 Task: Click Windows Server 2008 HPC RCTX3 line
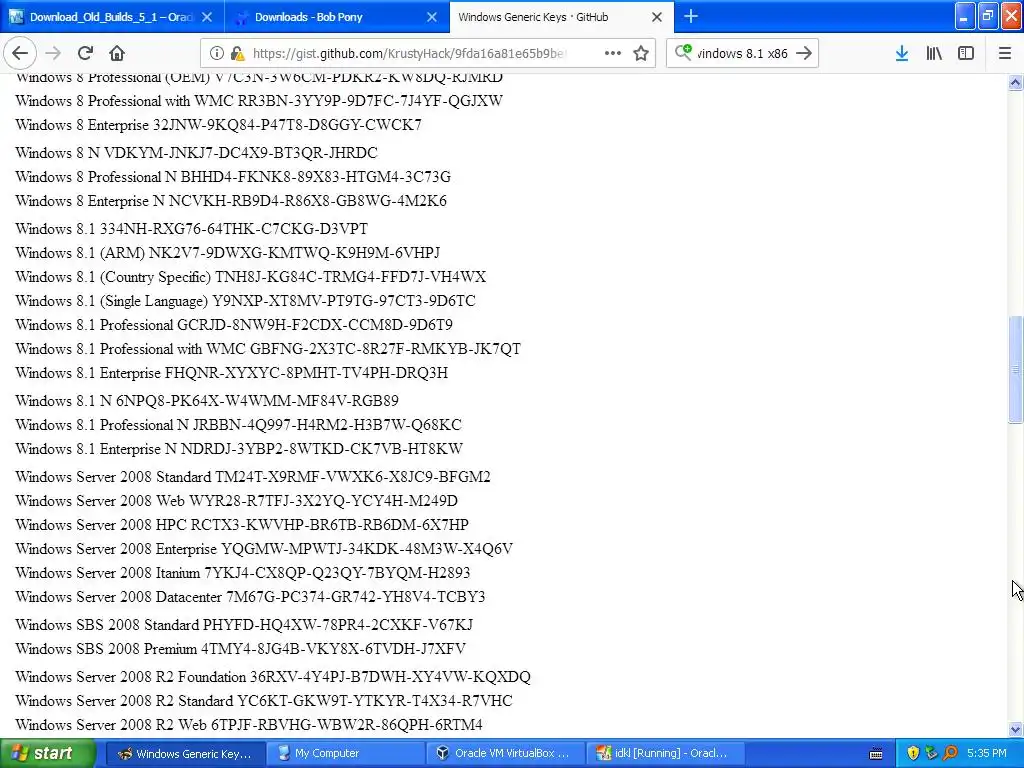click(242, 526)
